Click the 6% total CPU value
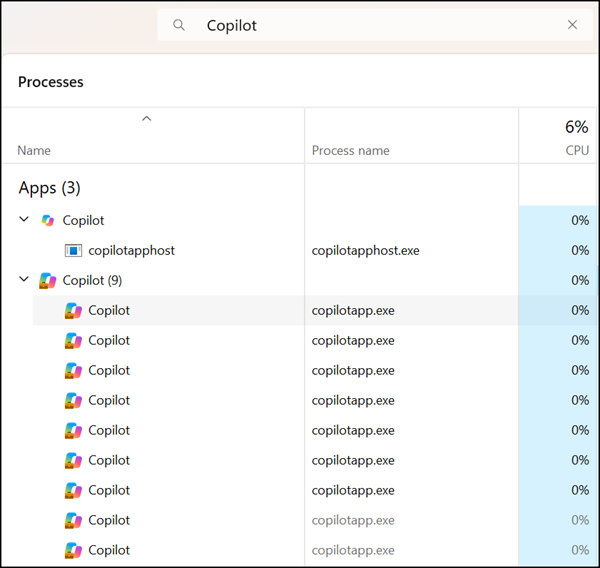 point(577,127)
